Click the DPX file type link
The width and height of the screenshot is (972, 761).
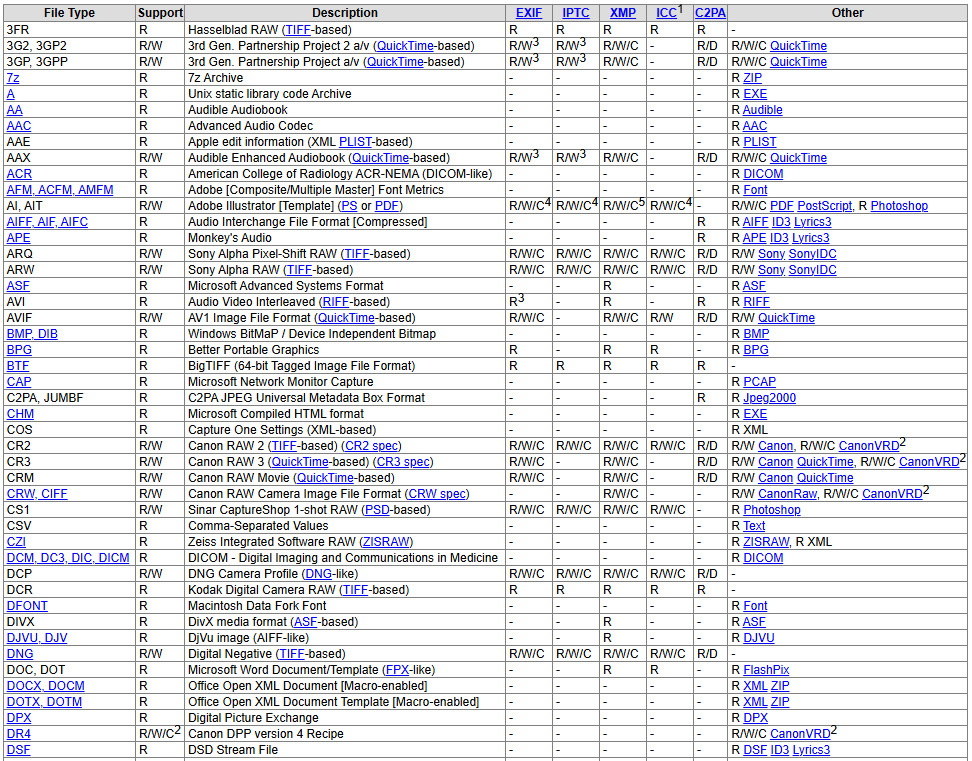19,718
